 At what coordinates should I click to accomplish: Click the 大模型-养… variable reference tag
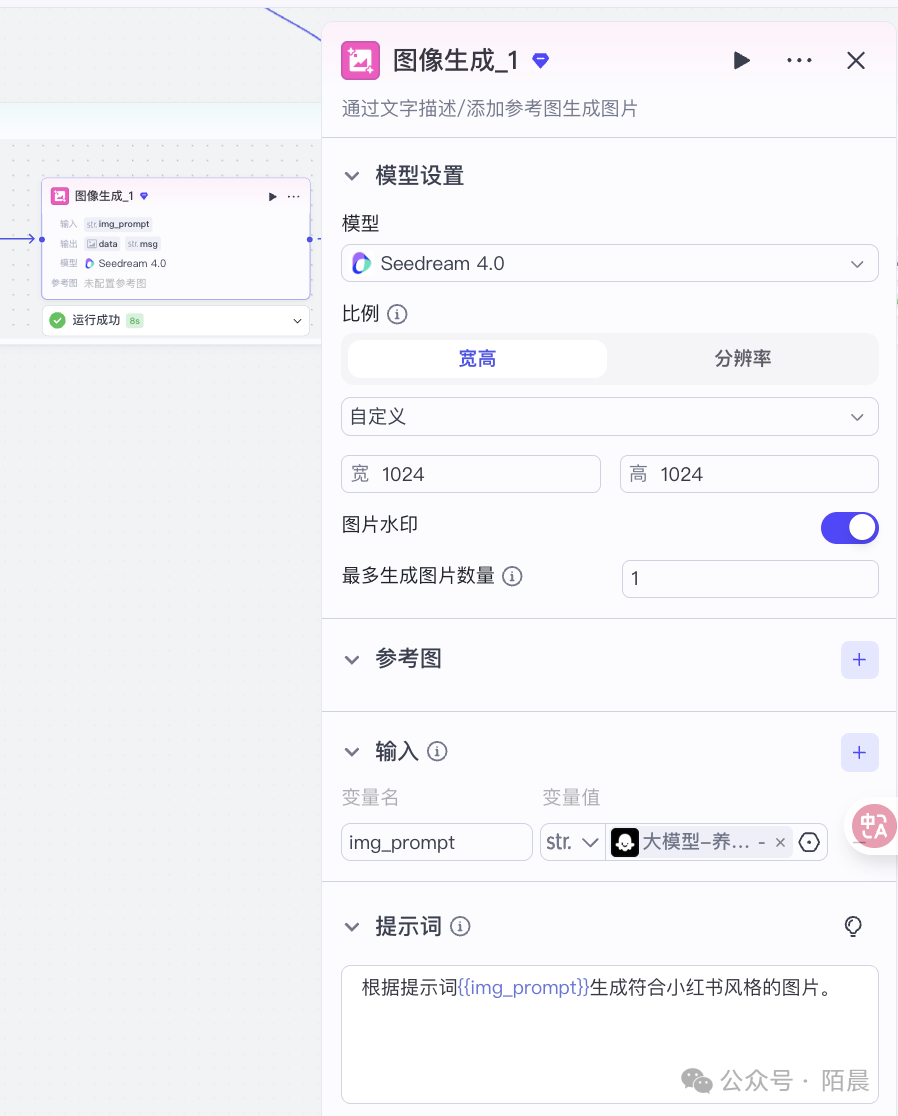point(701,843)
